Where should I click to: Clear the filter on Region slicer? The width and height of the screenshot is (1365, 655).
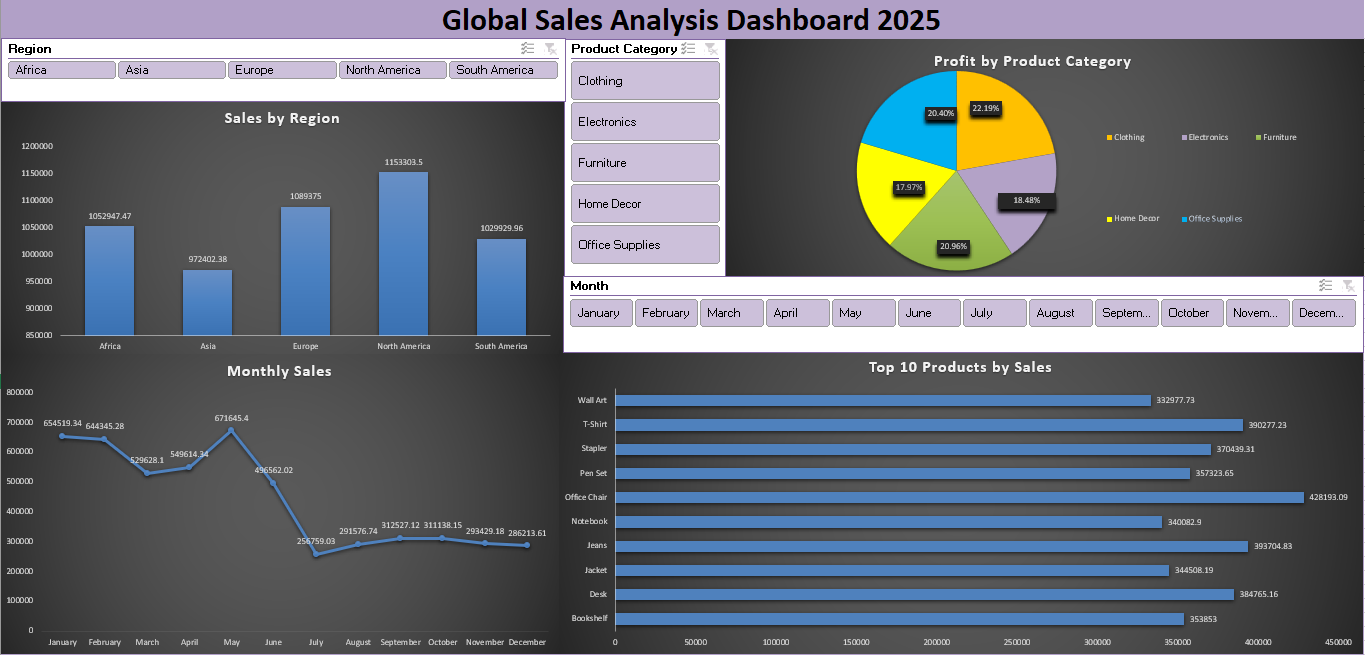pyautogui.click(x=550, y=49)
